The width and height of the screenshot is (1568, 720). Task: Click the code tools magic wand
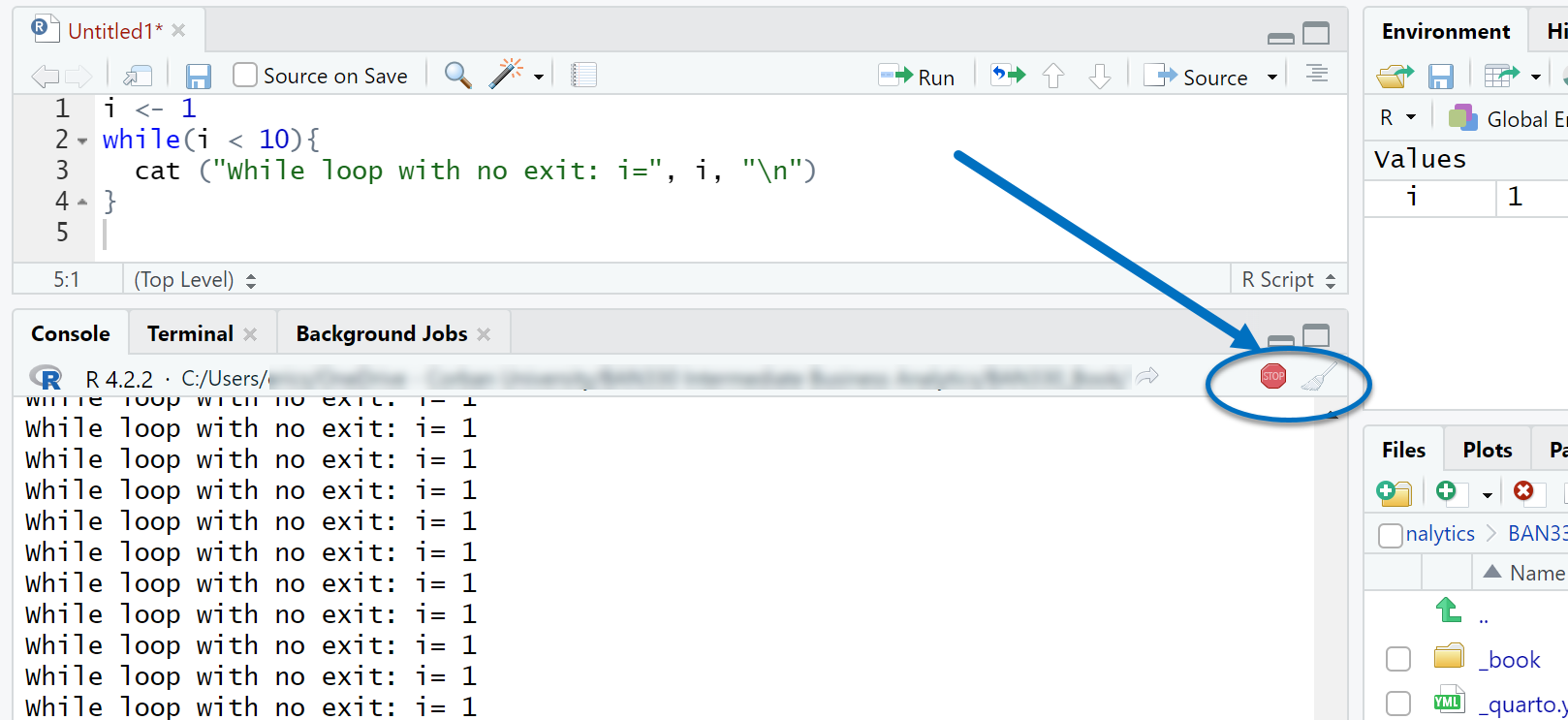pos(507,75)
